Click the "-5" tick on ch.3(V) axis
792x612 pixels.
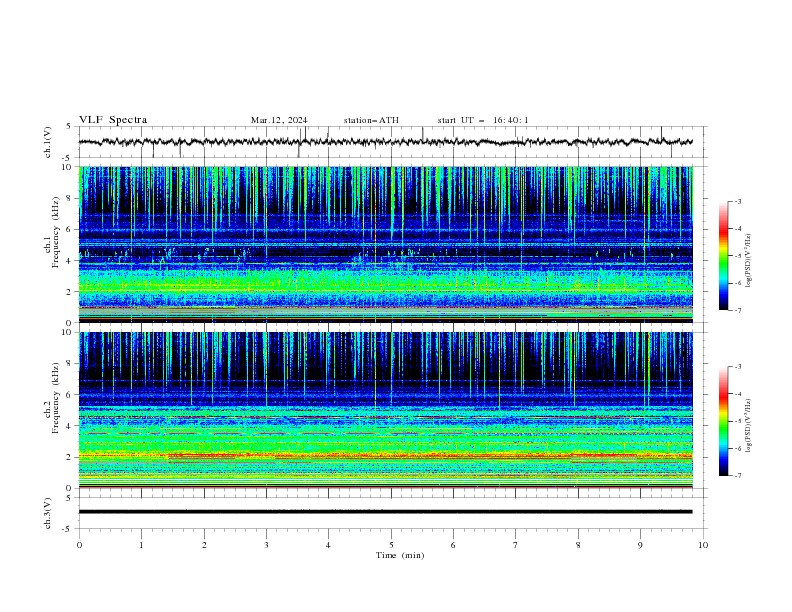67,529
